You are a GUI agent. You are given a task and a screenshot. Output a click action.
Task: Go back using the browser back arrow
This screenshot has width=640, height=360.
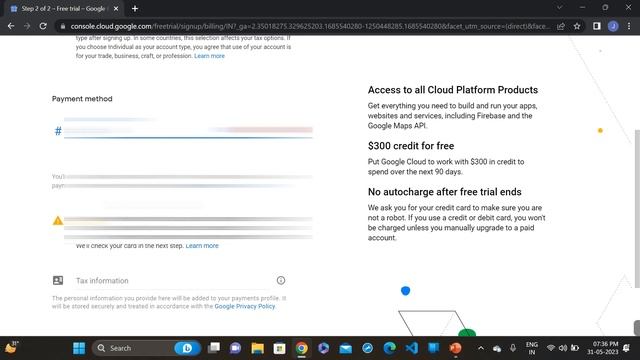[11, 26]
